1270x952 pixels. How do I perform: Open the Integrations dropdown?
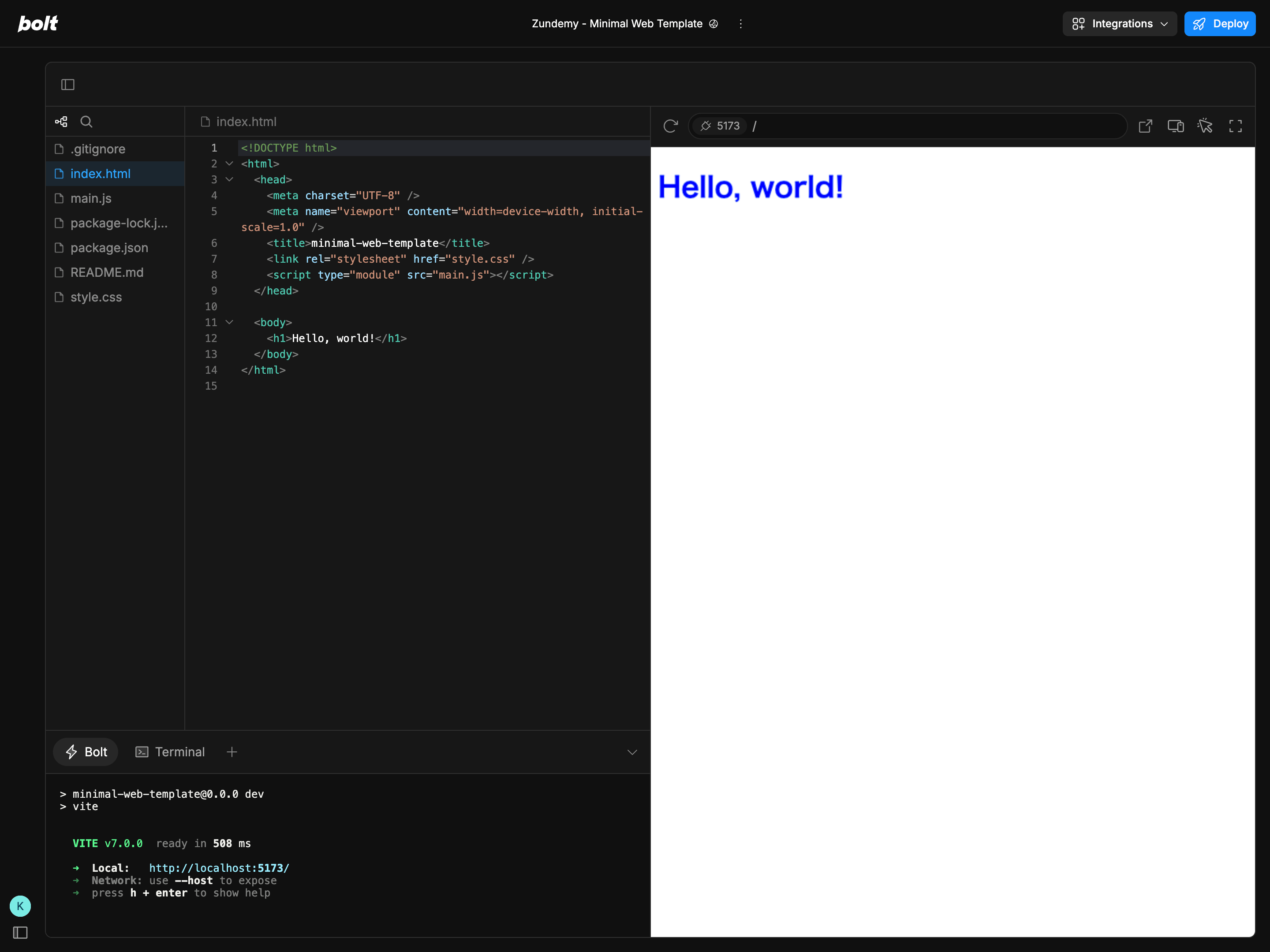pyautogui.click(x=1120, y=23)
